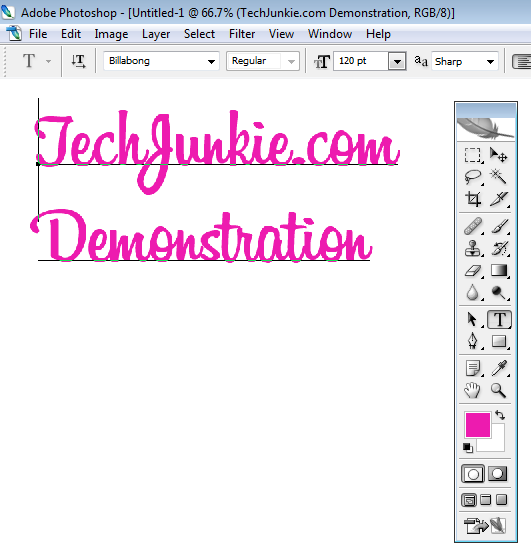Click inside the 120 pt size field
Viewport: 531px width, 553px height.
pos(361,61)
